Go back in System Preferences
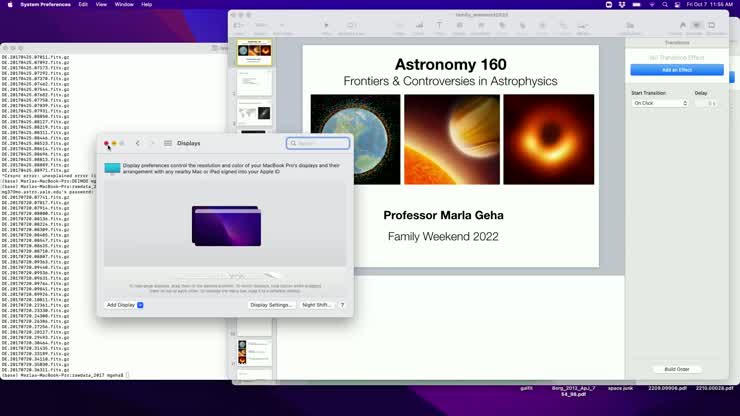Screen dimensions: 740x416 click(x=138, y=143)
